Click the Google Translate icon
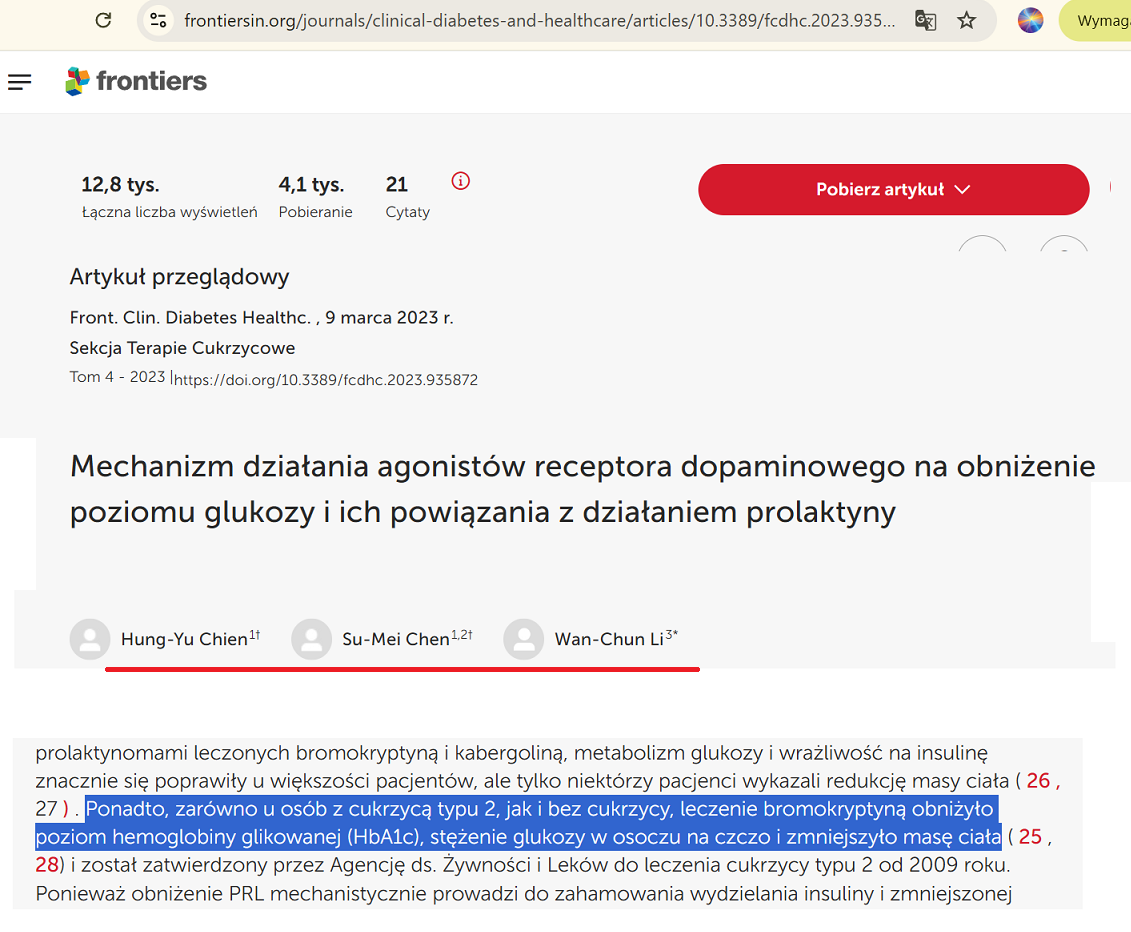Viewport: 1131px width, 932px height. [925, 20]
